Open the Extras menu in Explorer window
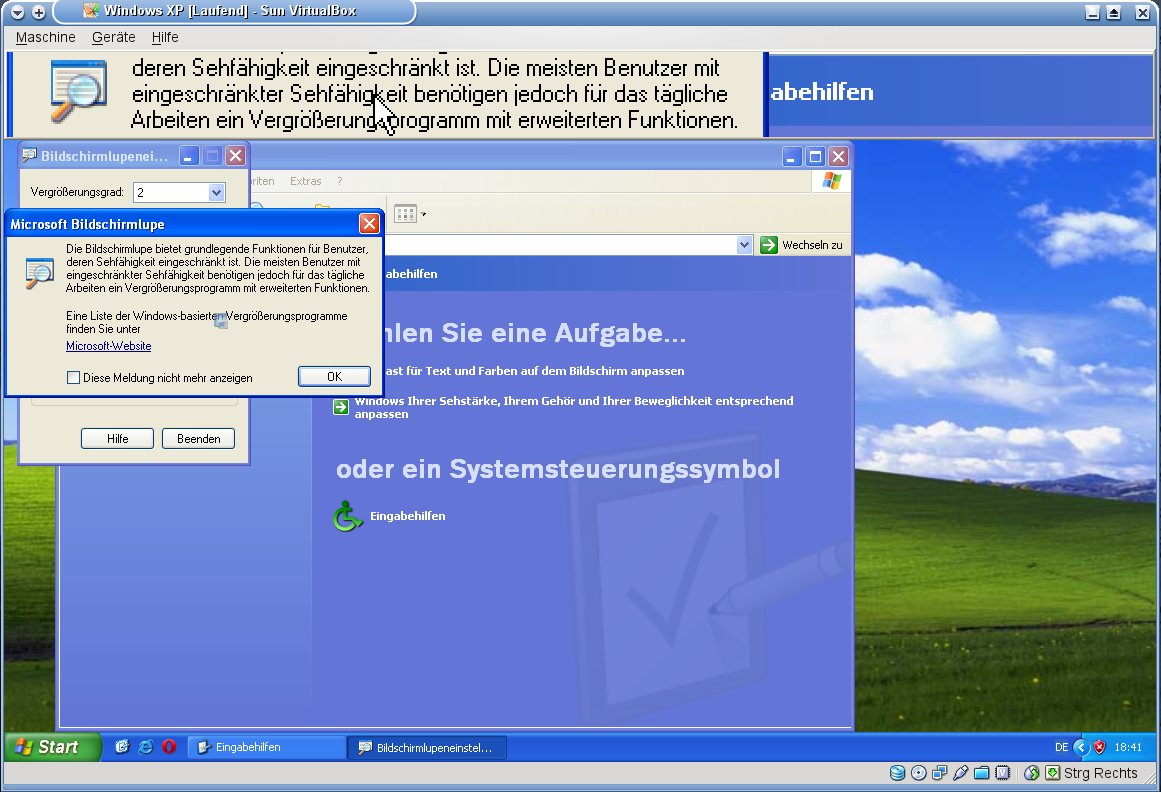1161x792 pixels. 305,181
